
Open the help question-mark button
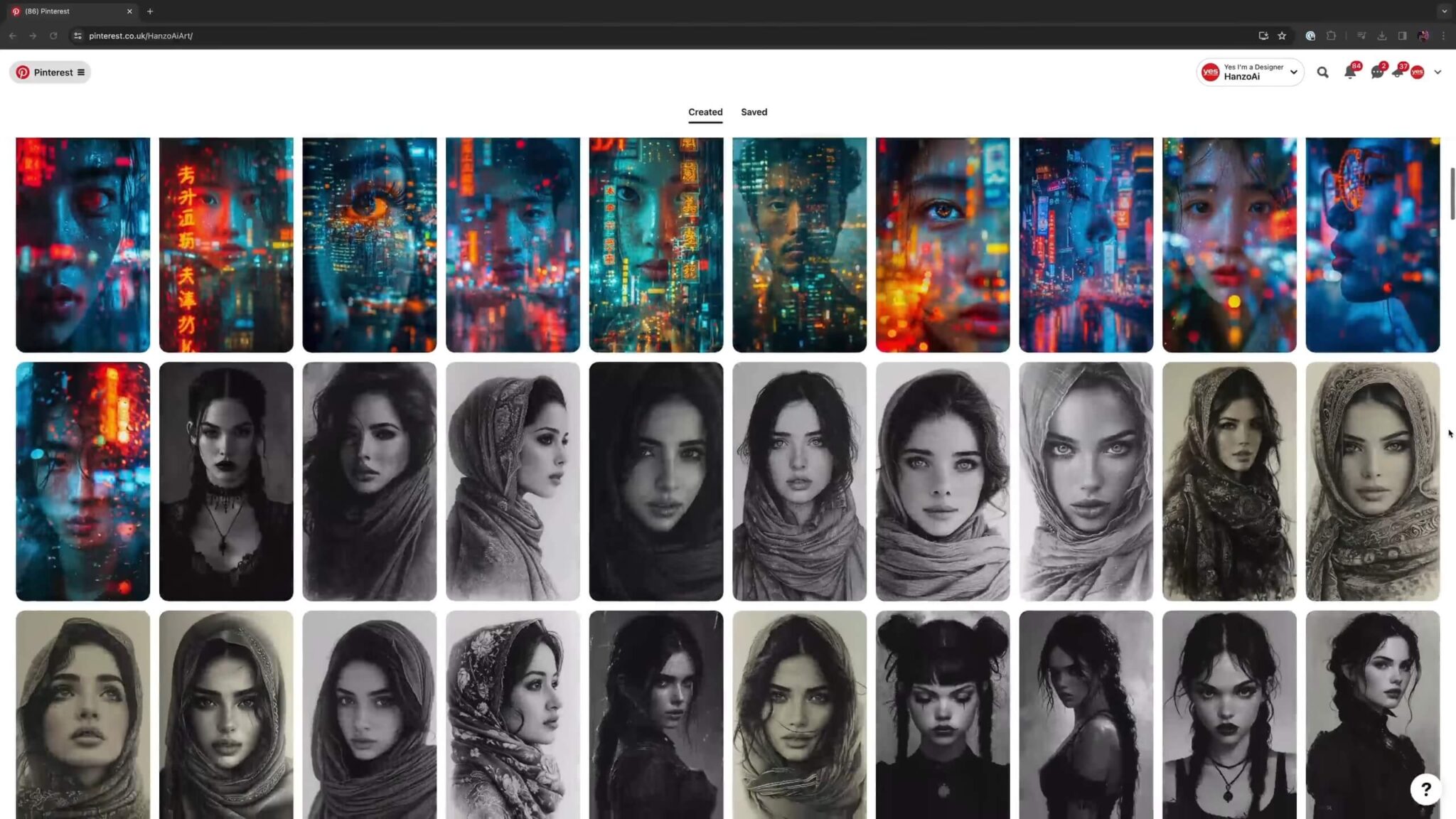tap(1426, 789)
